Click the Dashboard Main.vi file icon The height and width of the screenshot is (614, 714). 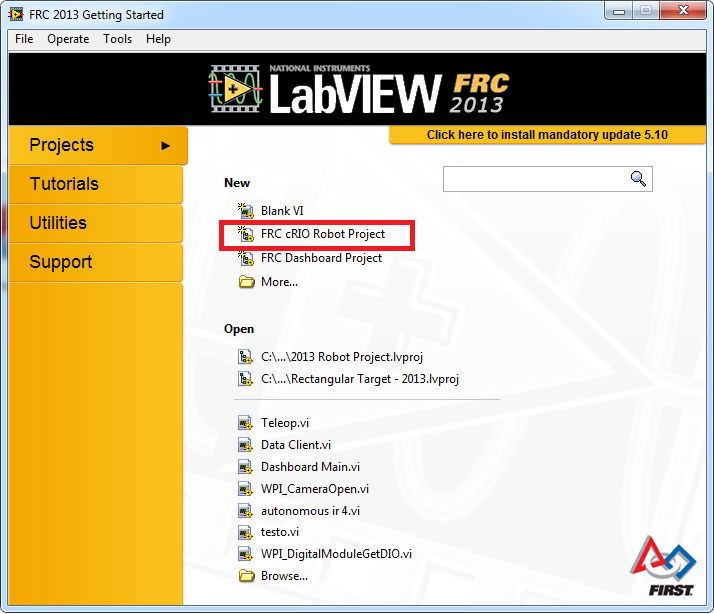point(245,467)
